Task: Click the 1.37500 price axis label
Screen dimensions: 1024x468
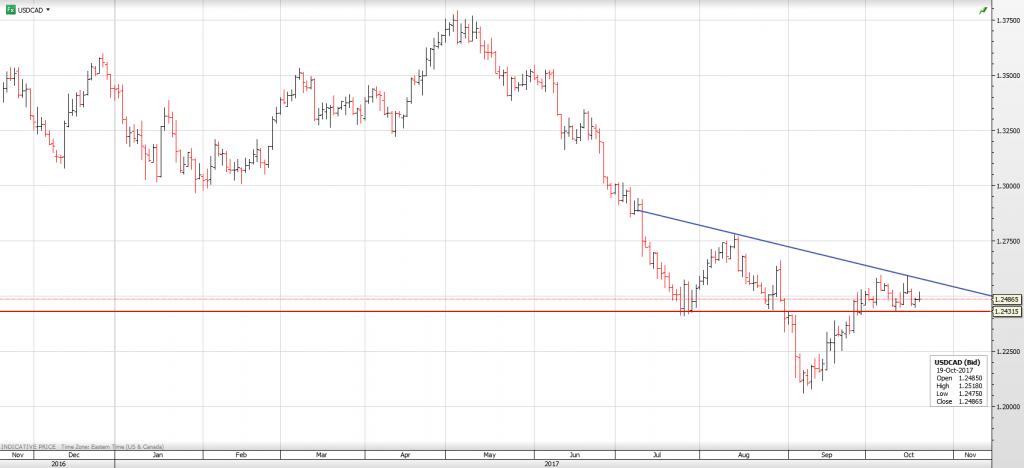Action: click(x=1007, y=20)
